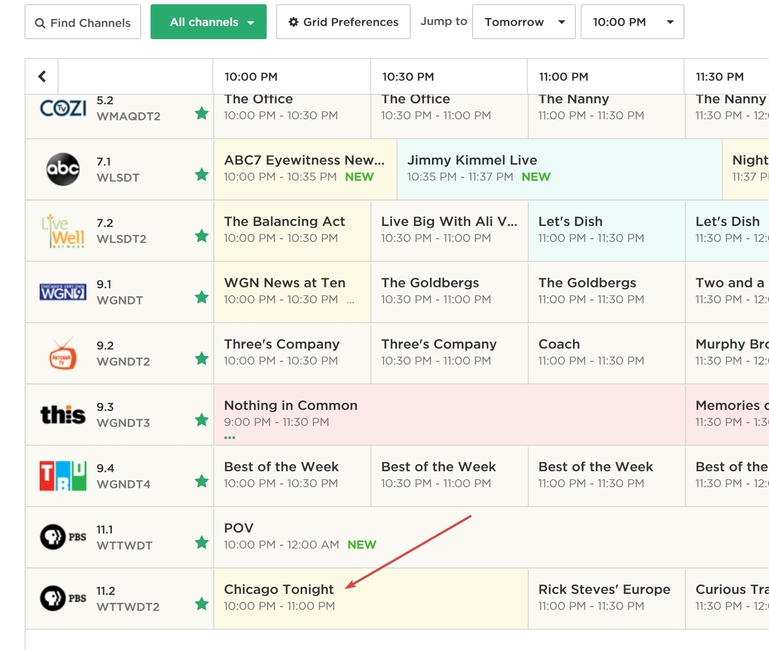Toggle favorite star for 11.1 WTTWDT
The height and width of the screenshot is (650, 769).
(202, 543)
